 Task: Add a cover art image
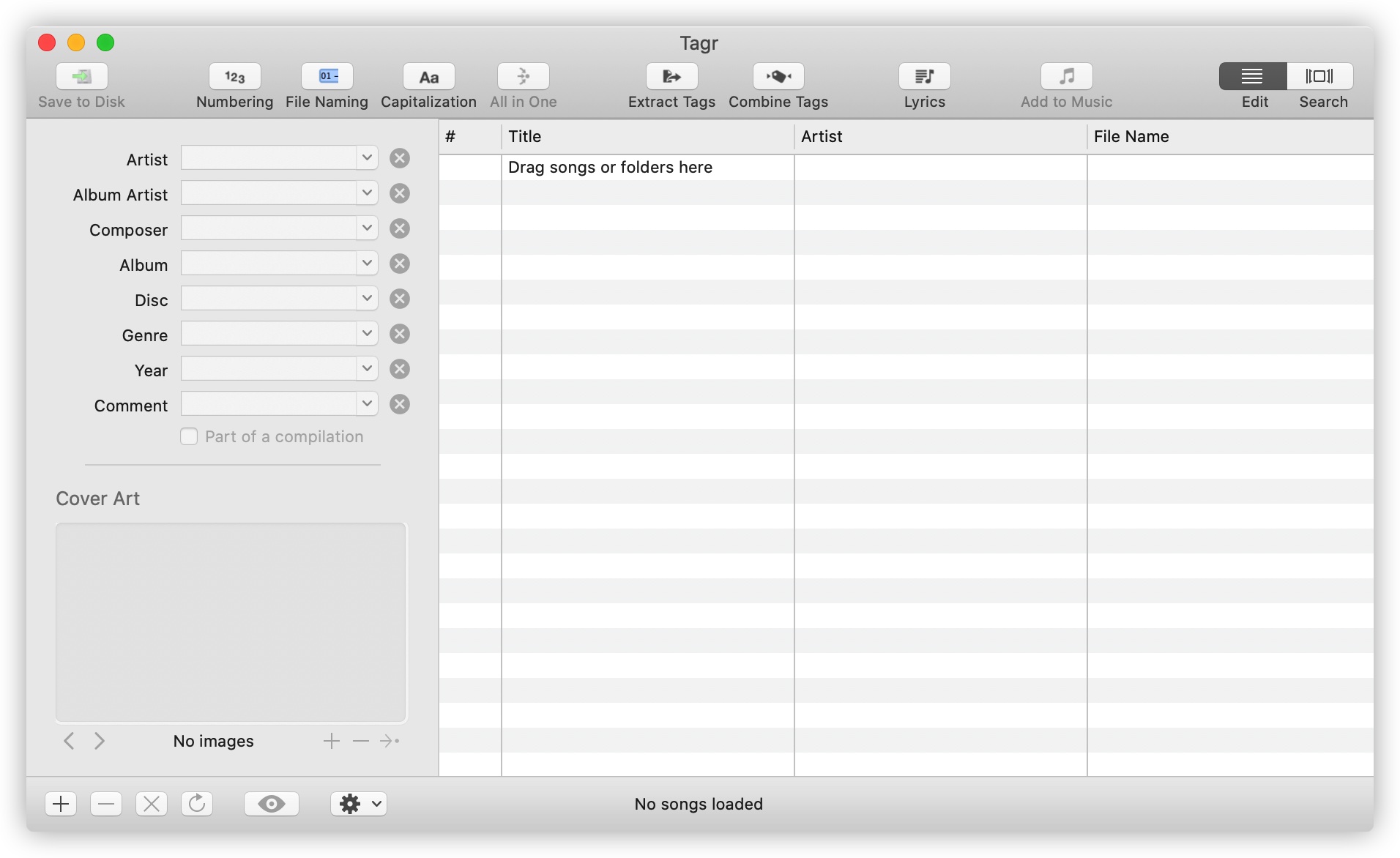pyautogui.click(x=330, y=741)
